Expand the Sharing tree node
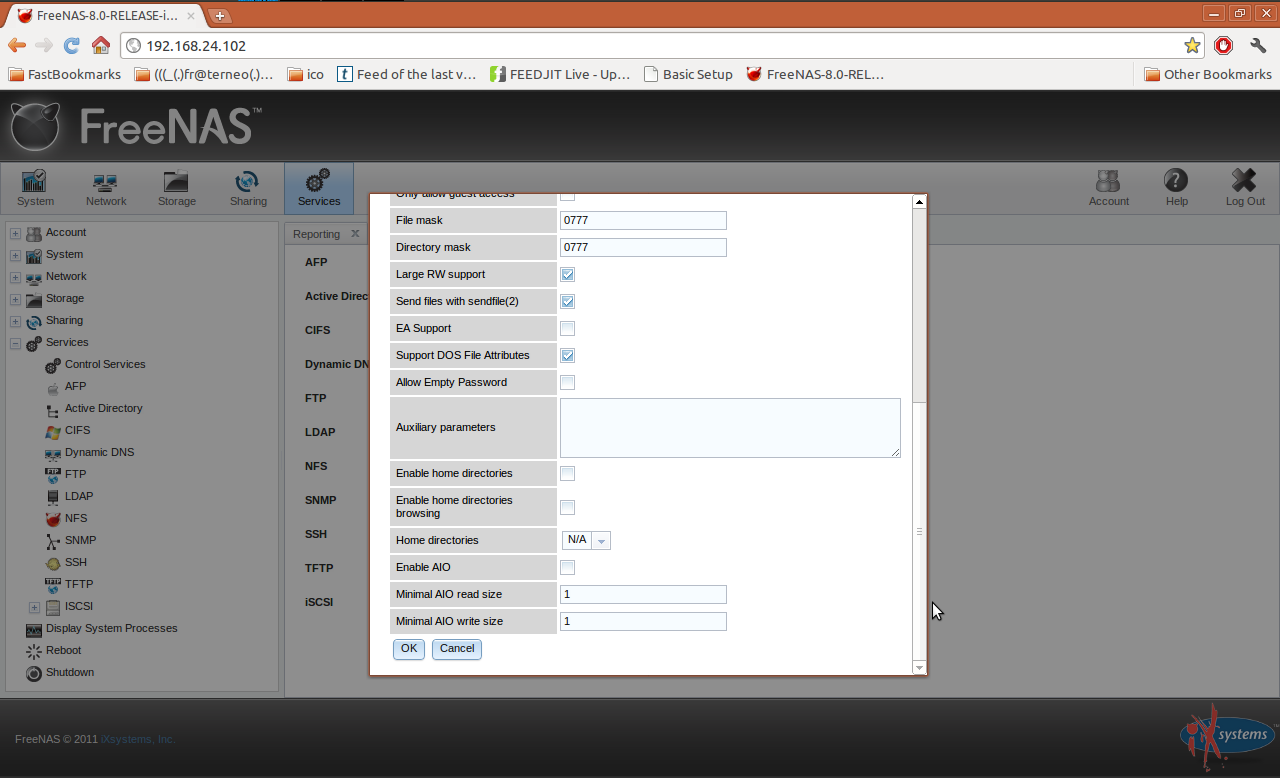 14,320
